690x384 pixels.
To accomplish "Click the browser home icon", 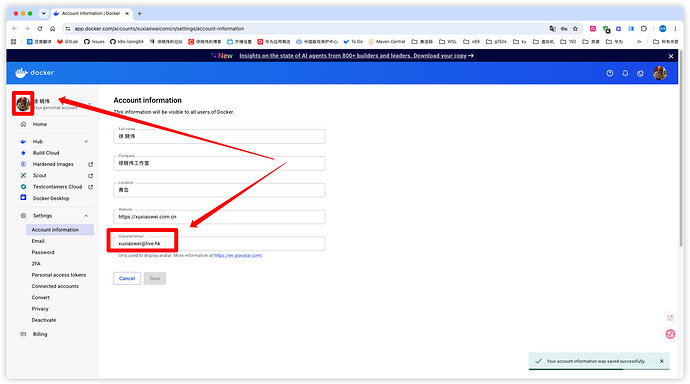I will pyautogui.click(x=52, y=29).
